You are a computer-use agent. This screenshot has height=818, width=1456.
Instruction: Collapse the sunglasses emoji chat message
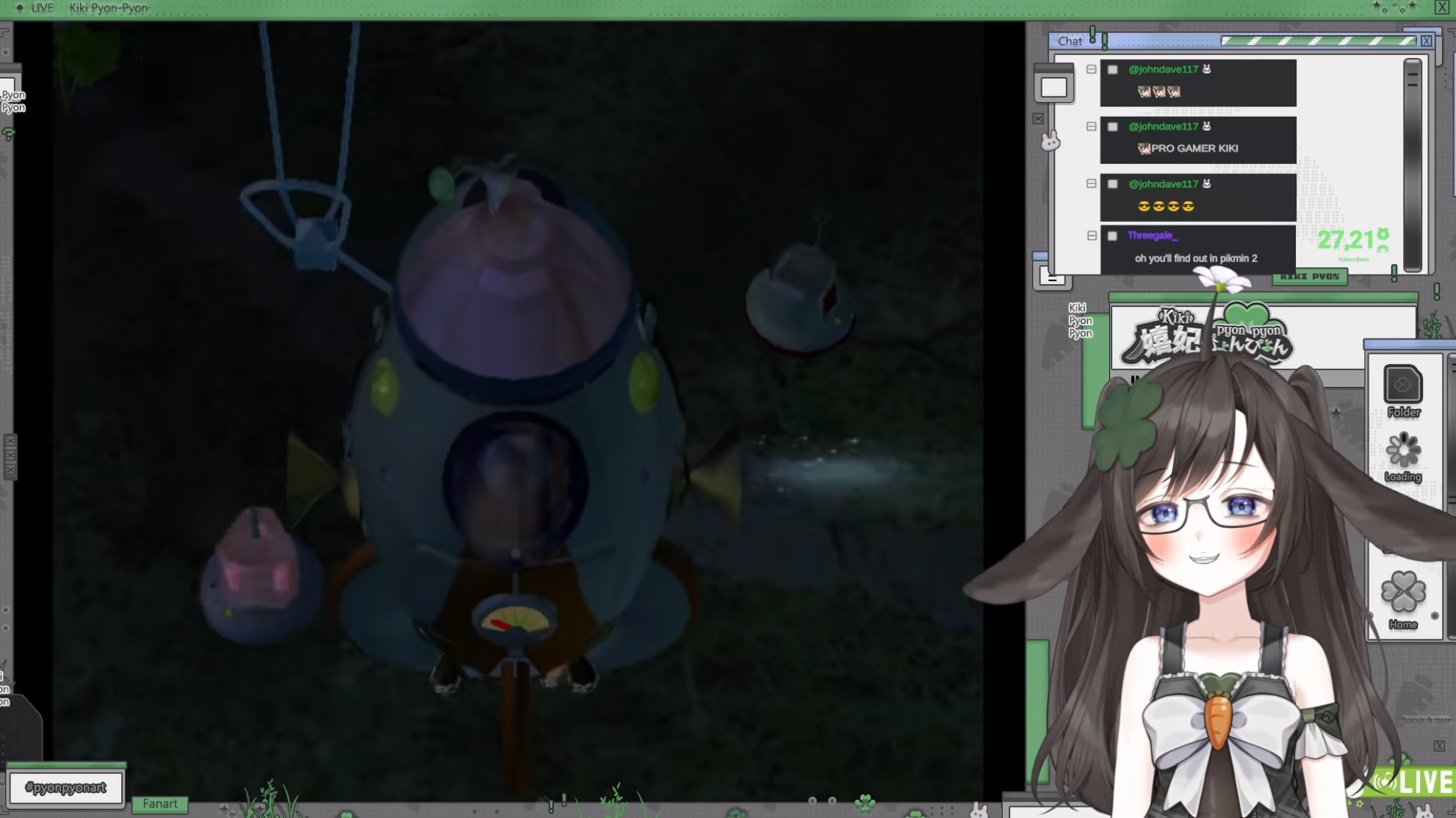click(1092, 184)
